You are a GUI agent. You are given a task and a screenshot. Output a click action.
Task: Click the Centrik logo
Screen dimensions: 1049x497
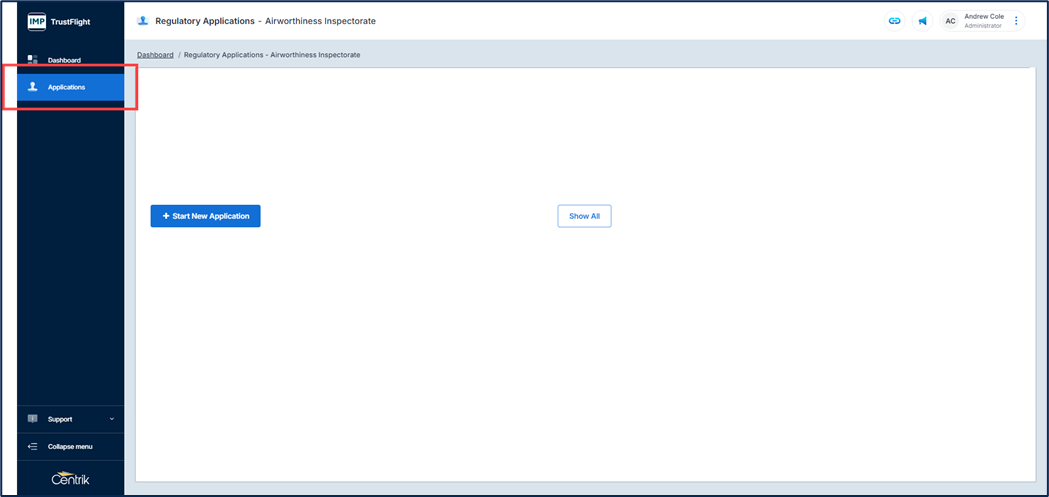click(x=70, y=479)
